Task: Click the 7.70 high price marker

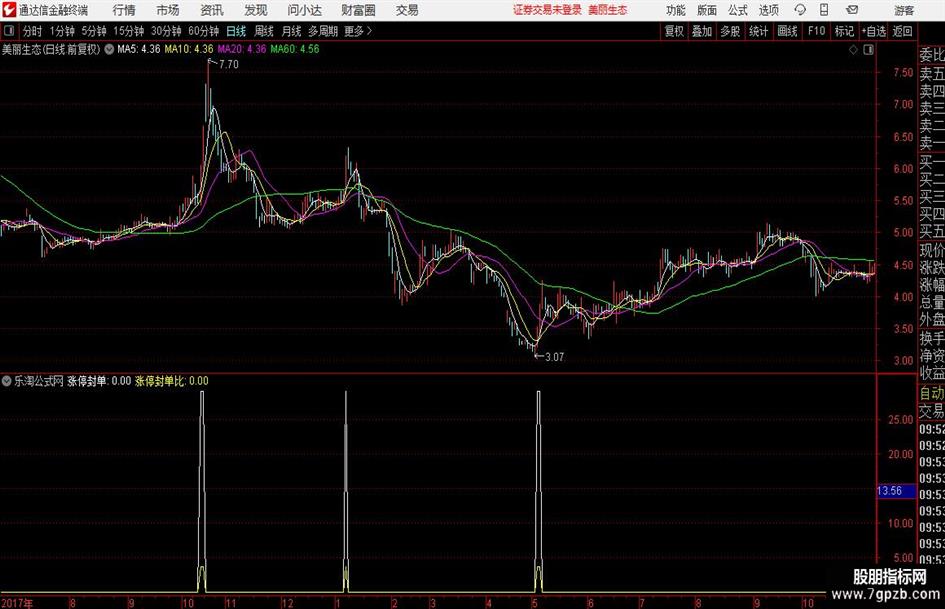Action: coord(228,65)
